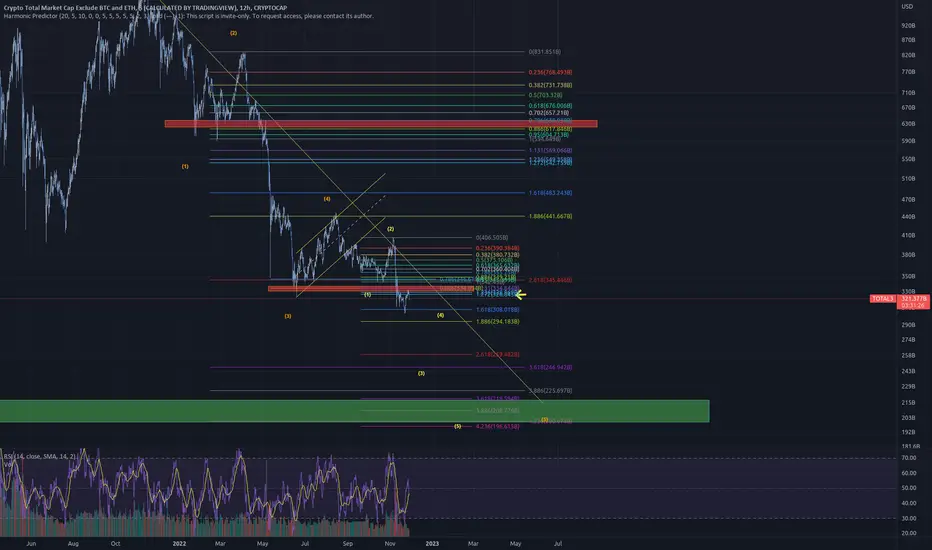Click the 70.00 RSI scale label
Screen dimensions: 932x550
[908, 458]
